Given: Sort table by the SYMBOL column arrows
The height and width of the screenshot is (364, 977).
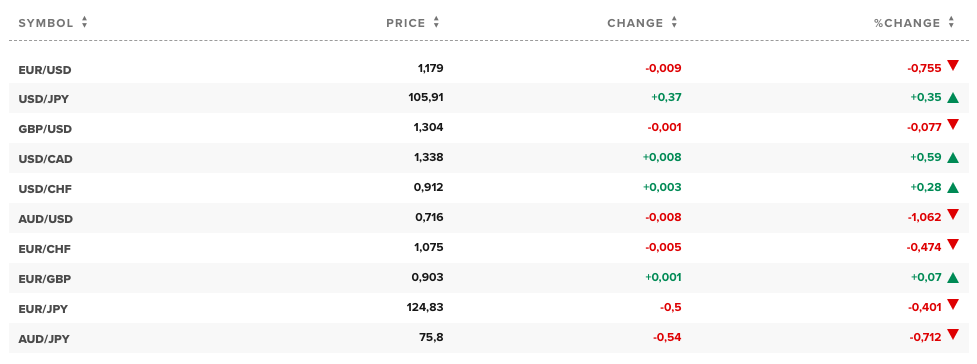Looking at the screenshot, I should point(84,22).
